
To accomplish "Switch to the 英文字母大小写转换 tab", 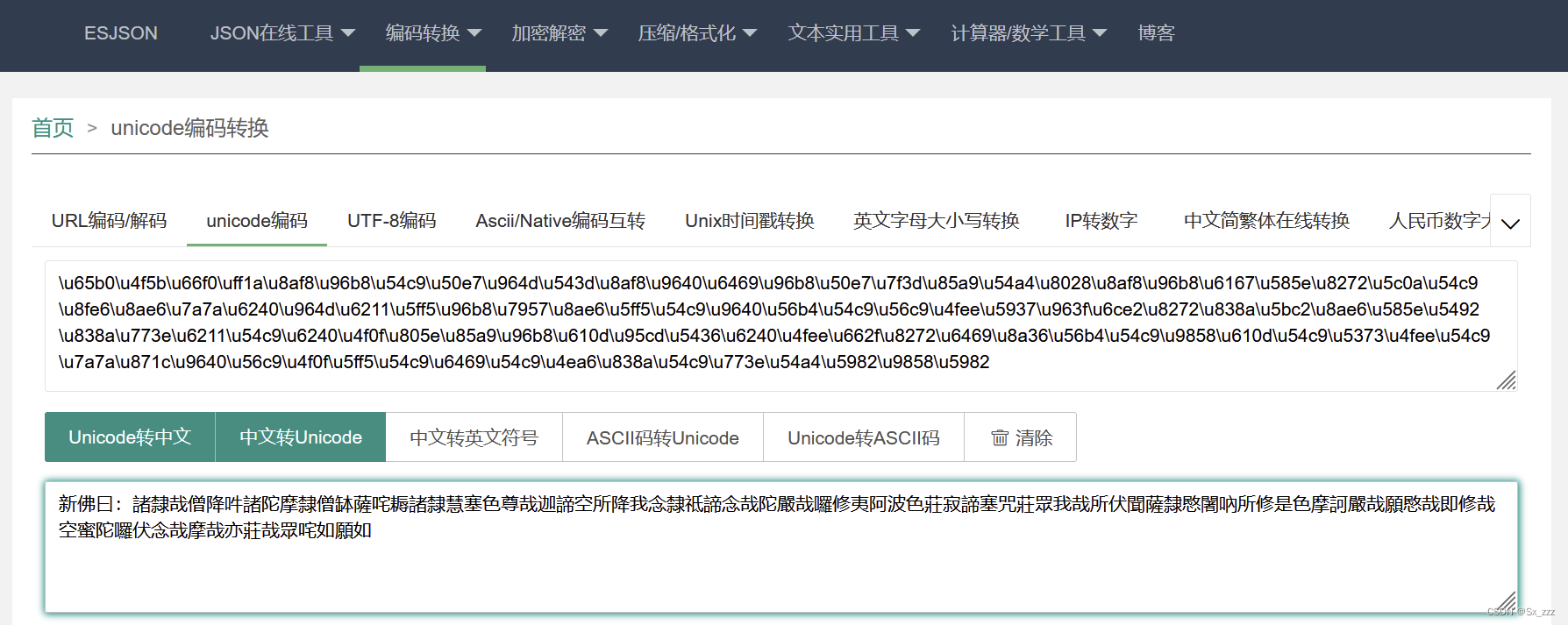I will (936, 221).
